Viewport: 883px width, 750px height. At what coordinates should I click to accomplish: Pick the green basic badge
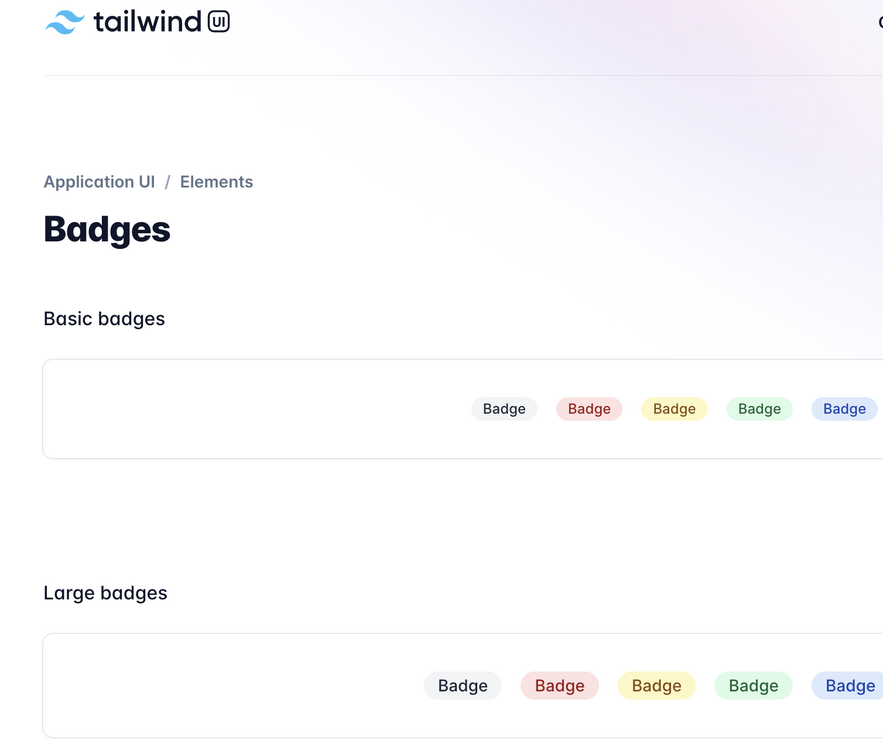[x=759, y=409]
